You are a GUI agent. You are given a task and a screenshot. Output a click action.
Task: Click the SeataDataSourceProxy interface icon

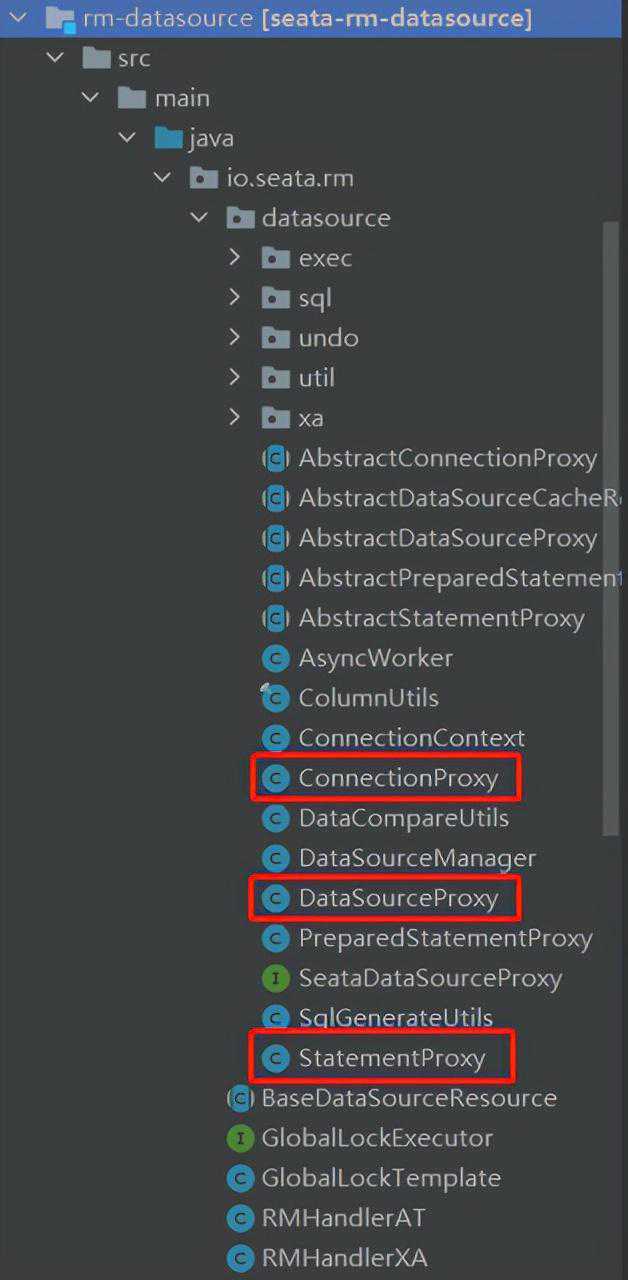click(x=275, y=978)
